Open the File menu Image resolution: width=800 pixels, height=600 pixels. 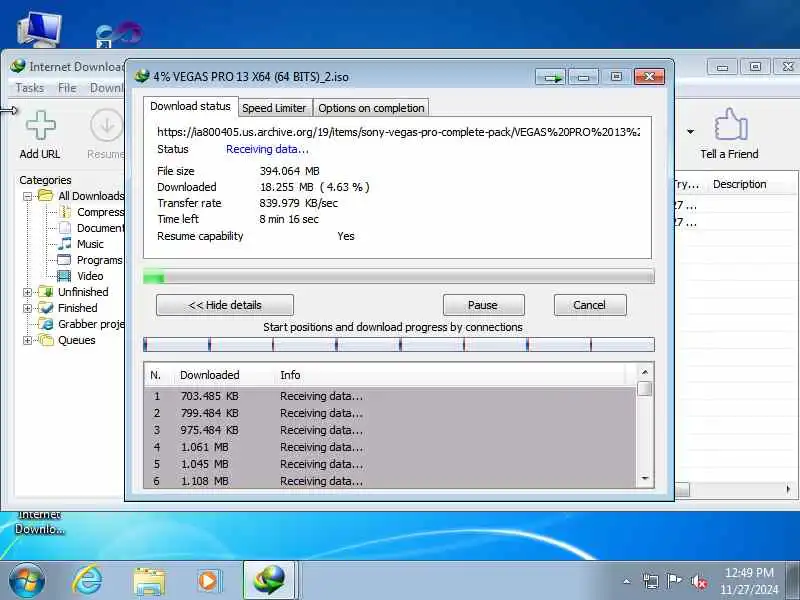point(67,88)
